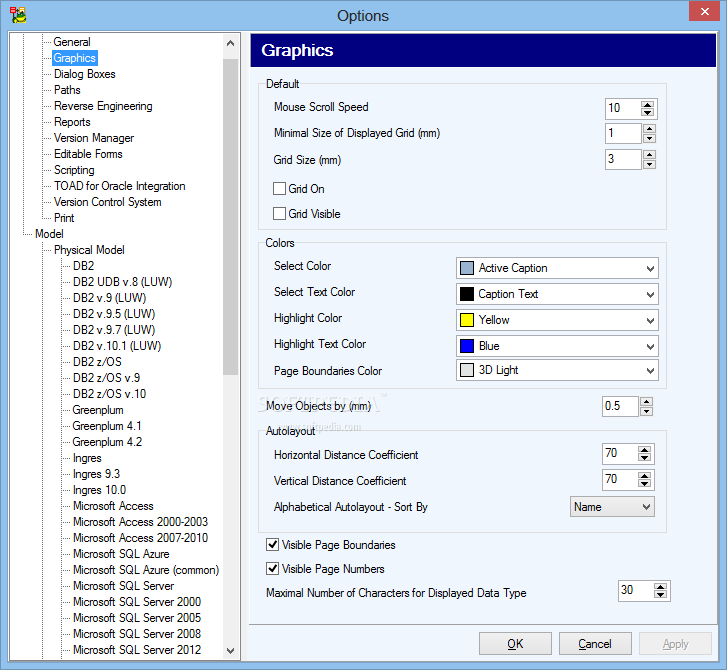Open the Page Boundaries Color dropdown

[557, 370]
